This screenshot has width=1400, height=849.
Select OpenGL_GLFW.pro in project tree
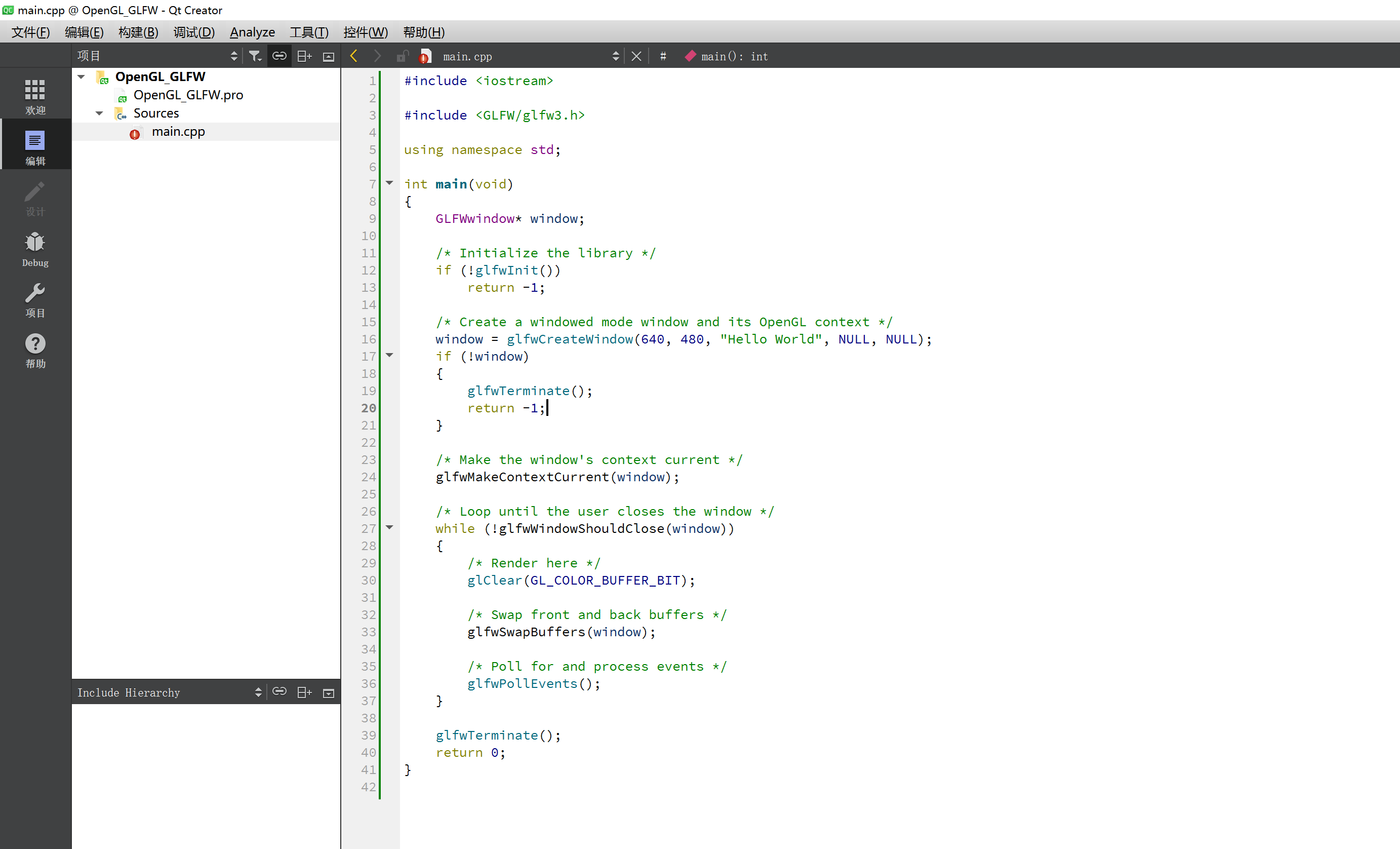click(188, 95)
